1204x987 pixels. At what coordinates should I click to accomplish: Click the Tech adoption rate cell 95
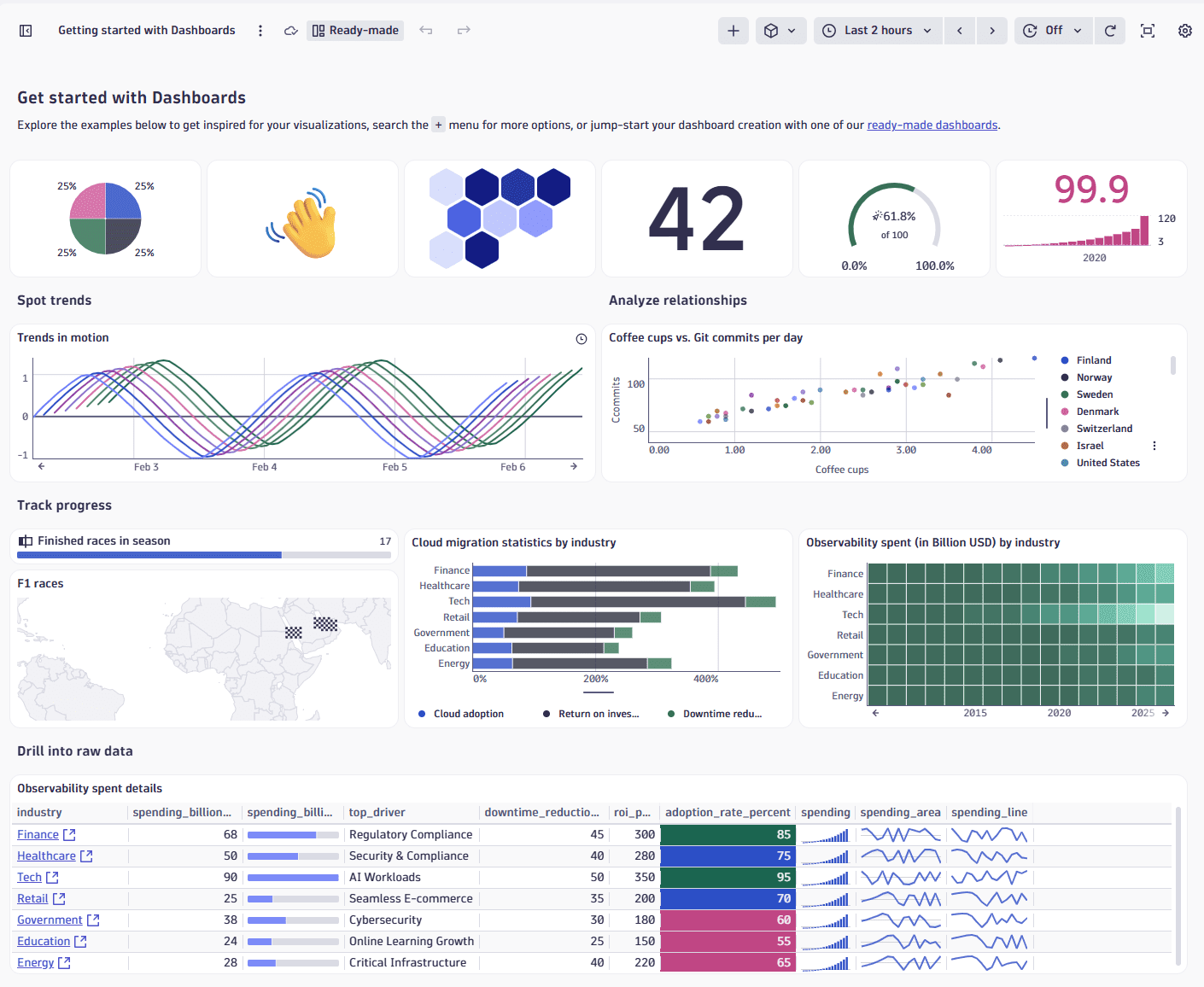point(728,878)
